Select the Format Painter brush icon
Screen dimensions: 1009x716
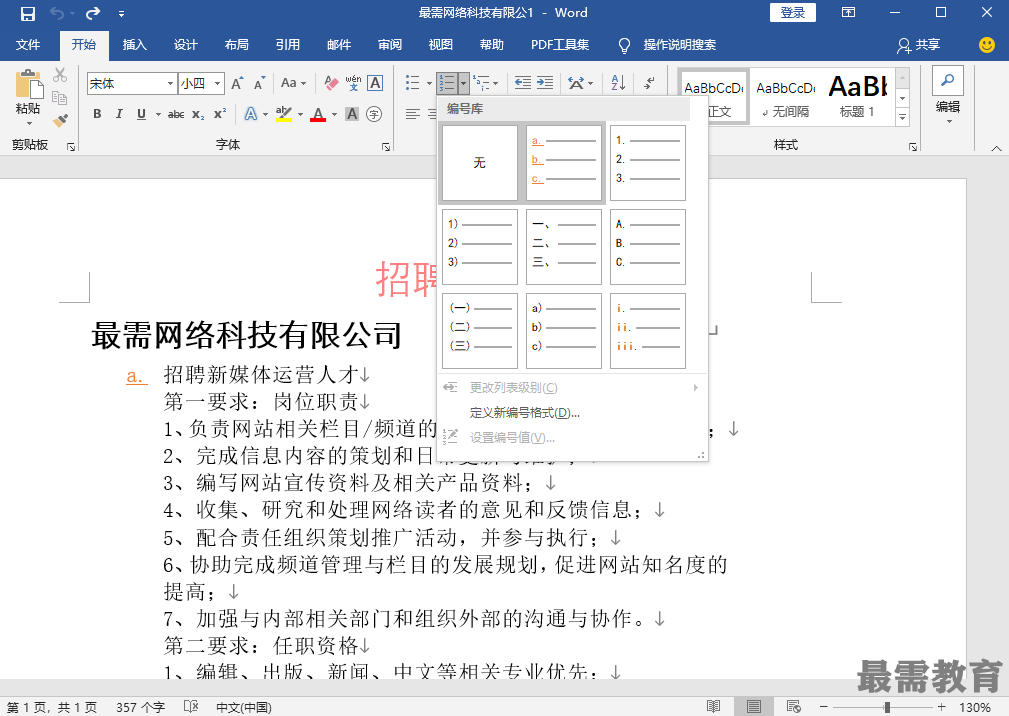[x=60, y=120]
